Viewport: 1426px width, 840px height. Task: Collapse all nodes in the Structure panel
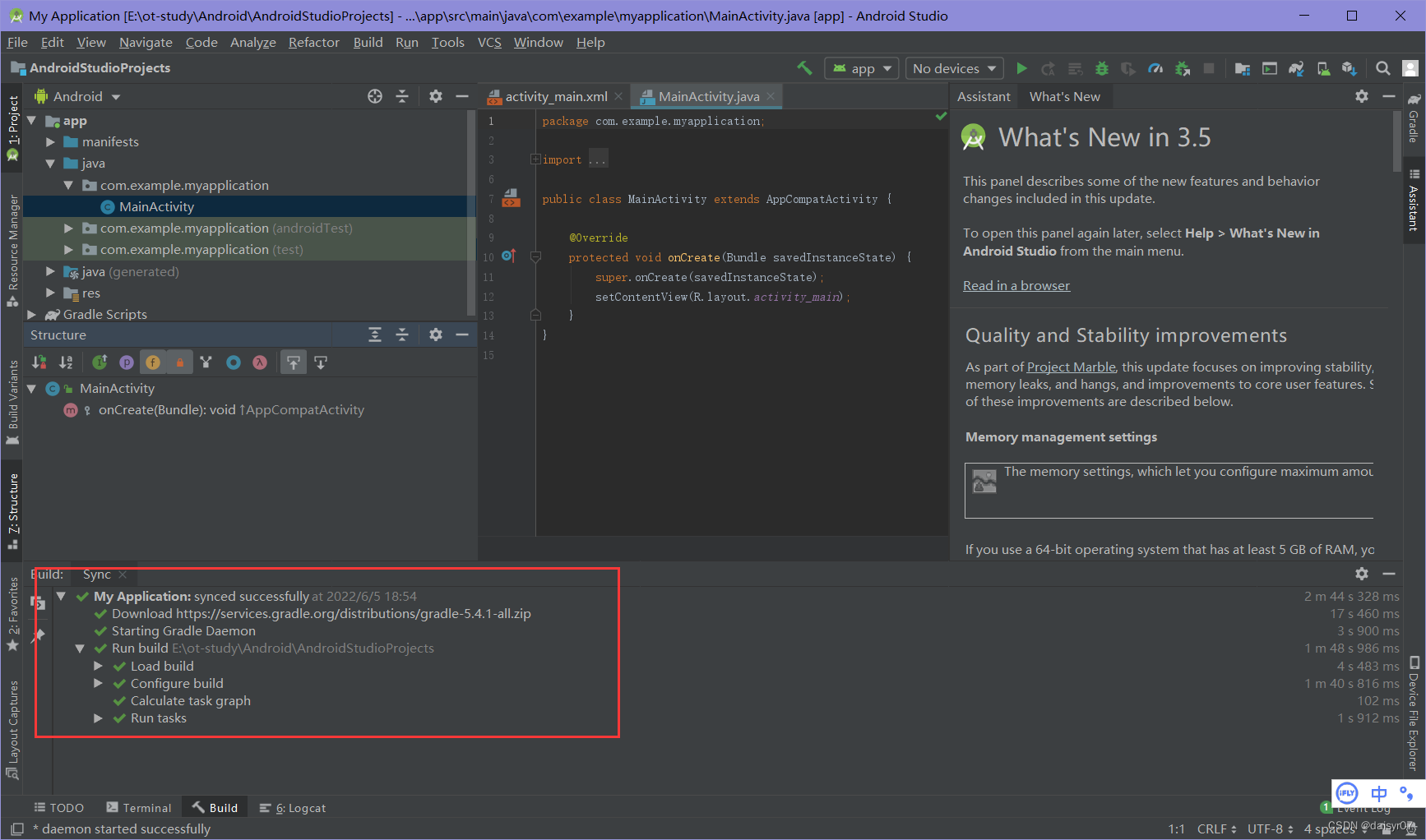click(x=402, y=335)
